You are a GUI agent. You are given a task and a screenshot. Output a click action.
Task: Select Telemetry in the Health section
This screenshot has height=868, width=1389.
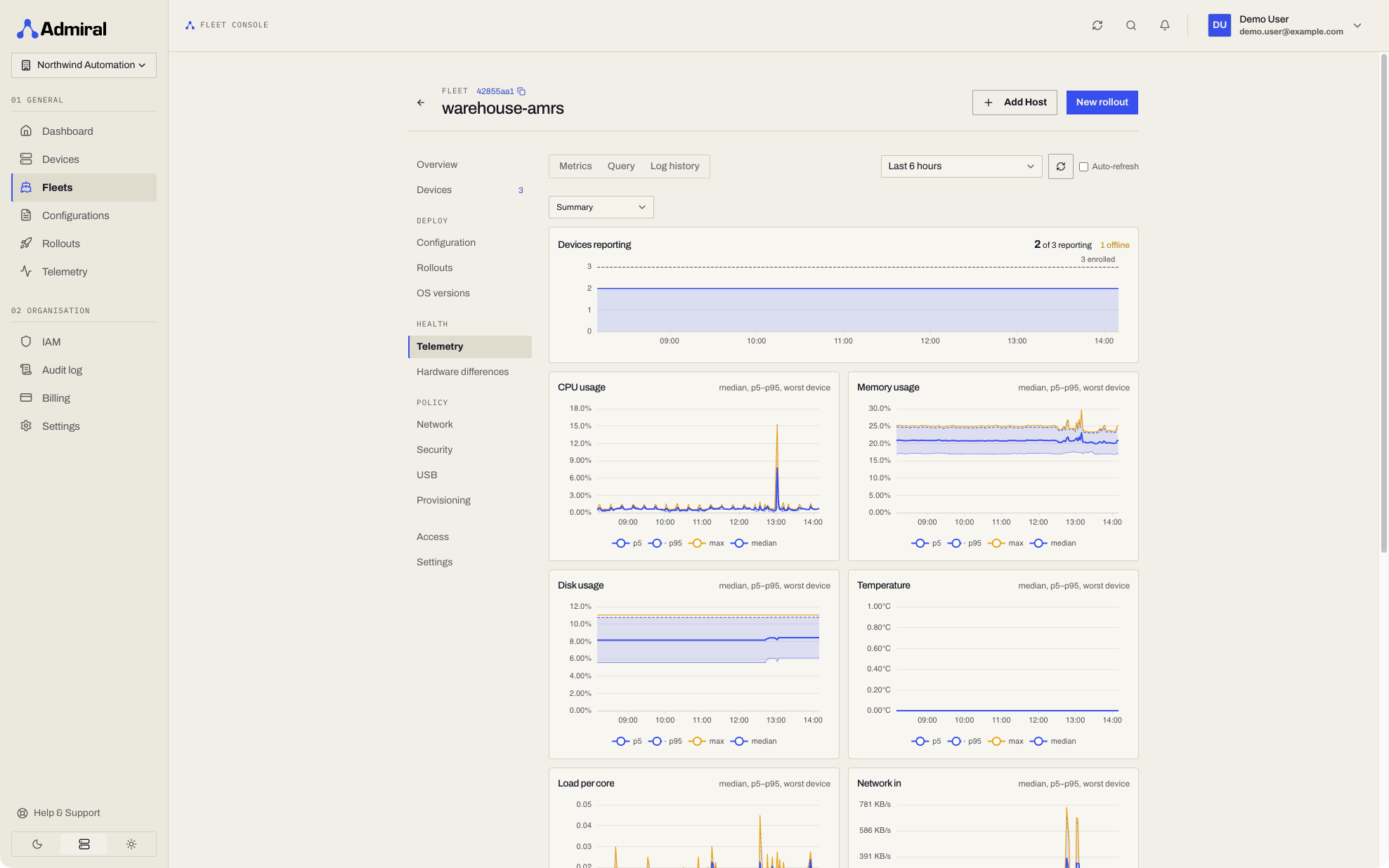coord(469,347)
